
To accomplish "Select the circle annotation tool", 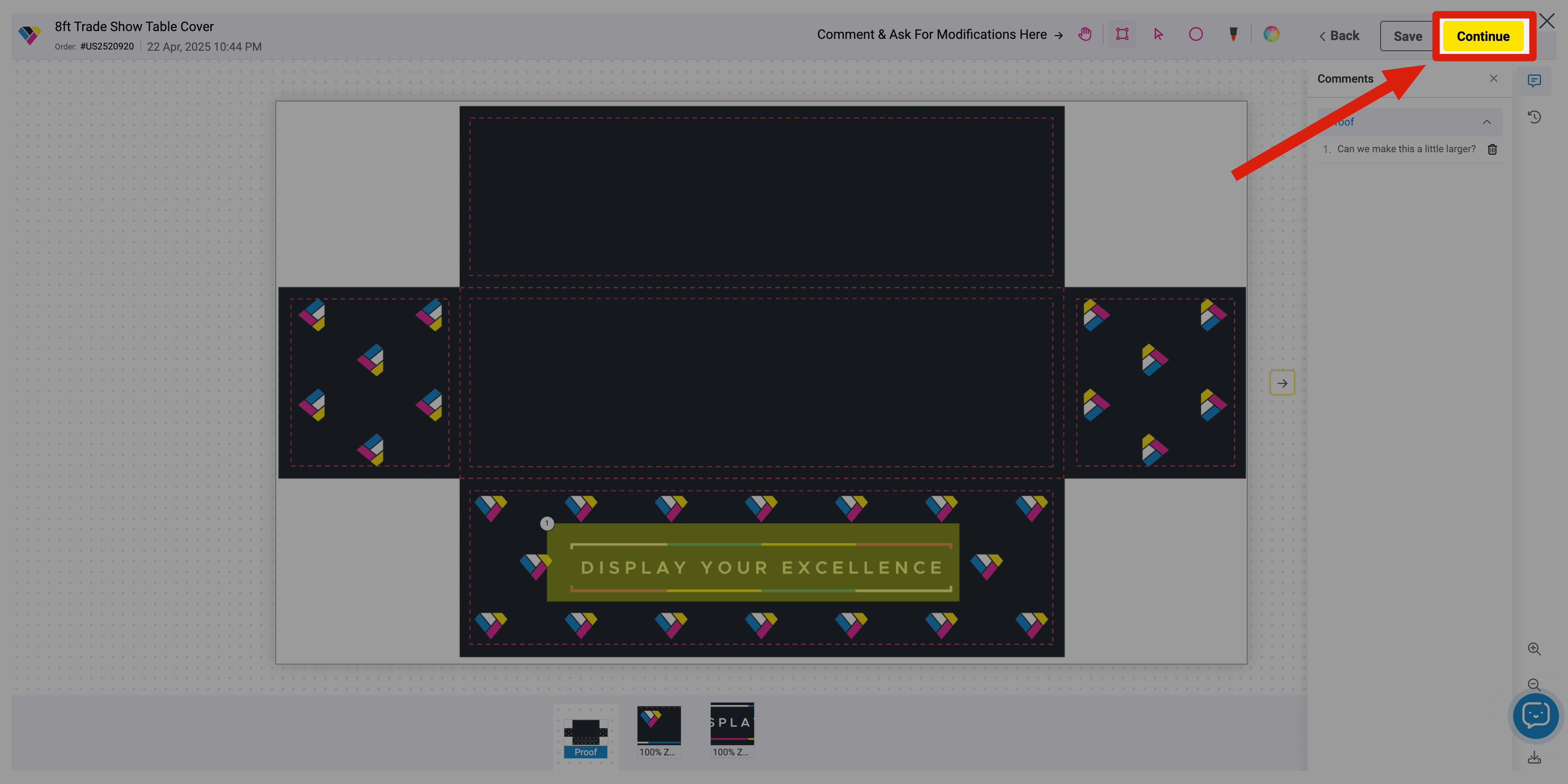I will 1196,34.
